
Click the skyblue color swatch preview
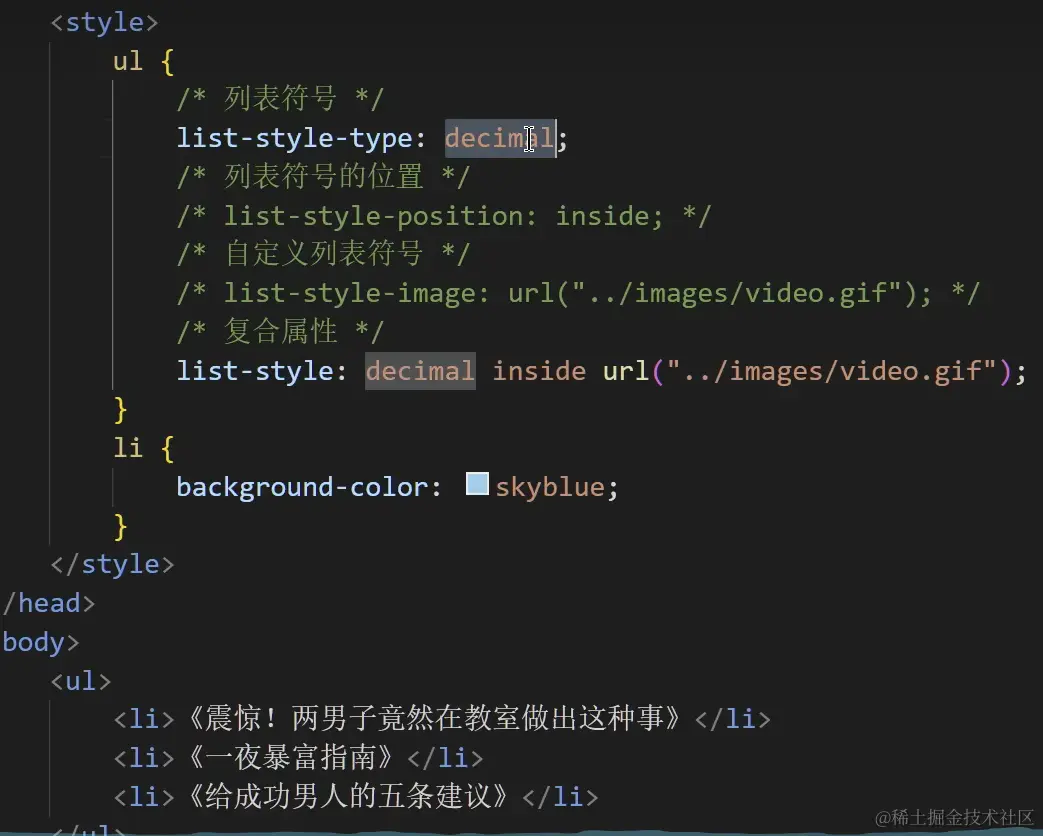click(477, 484)
